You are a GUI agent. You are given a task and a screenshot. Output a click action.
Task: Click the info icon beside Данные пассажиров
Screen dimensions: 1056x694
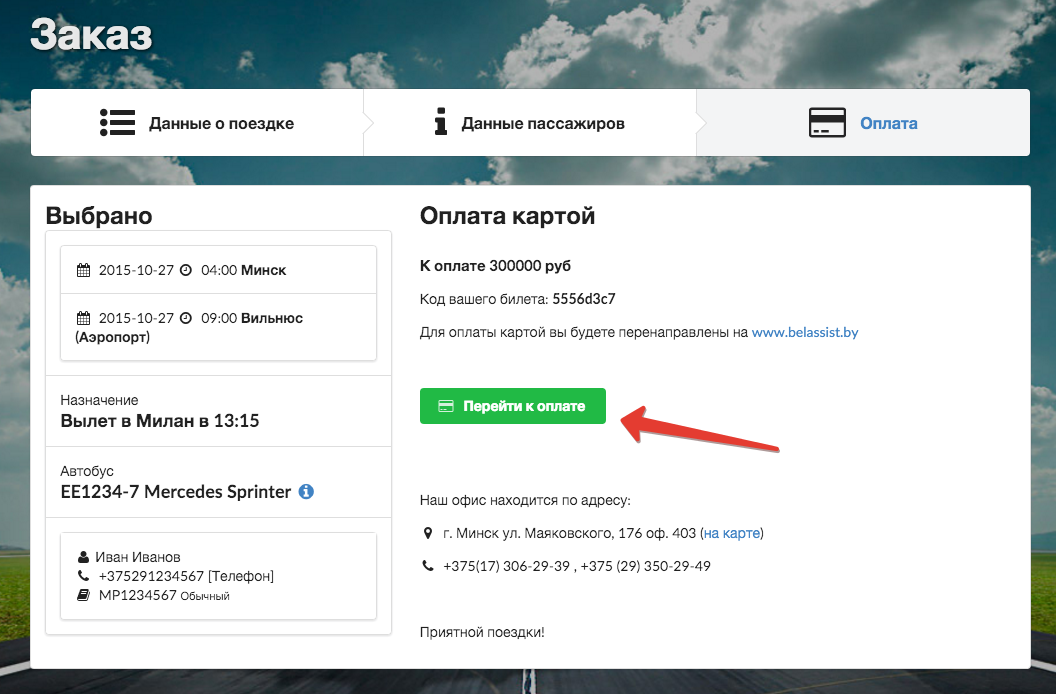pos(440,122)
